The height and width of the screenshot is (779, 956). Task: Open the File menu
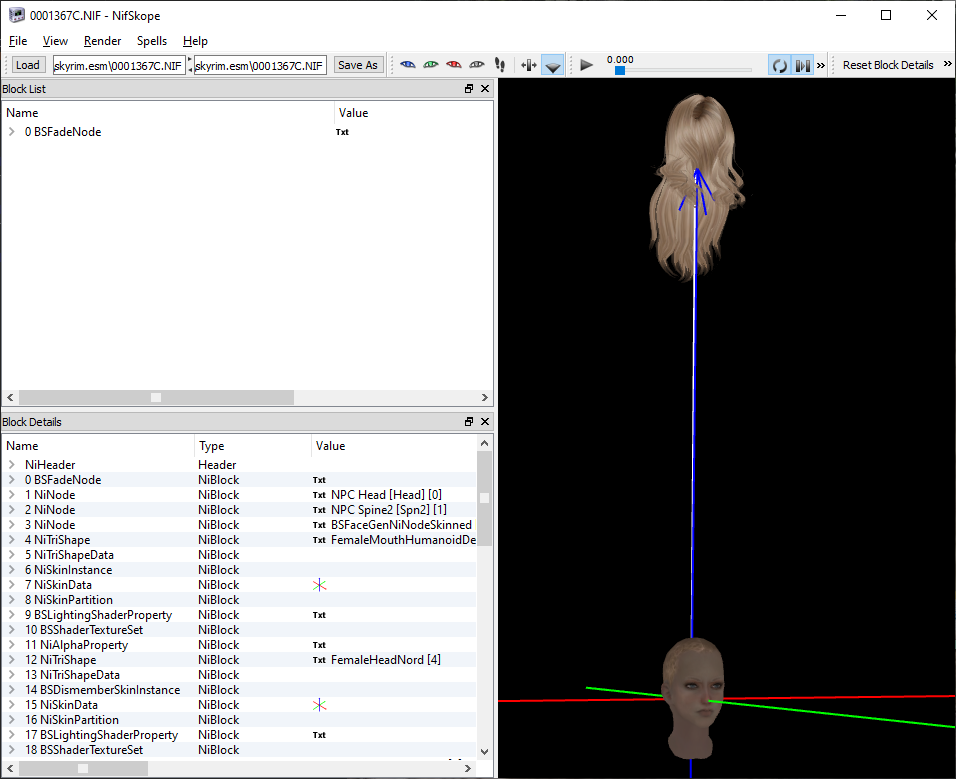point(18,41)
